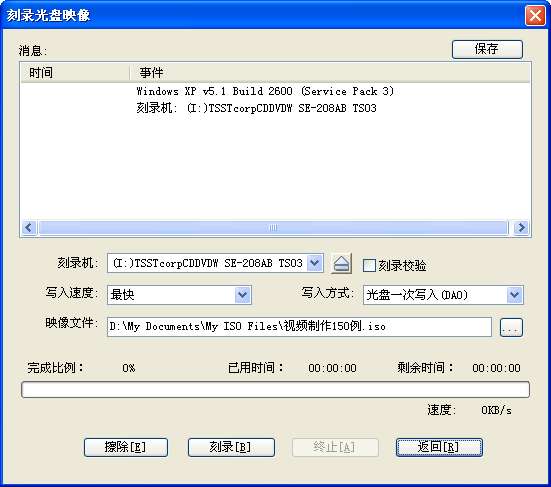Viewport: 551px width, 487px height.
Task: Click the left arrow of message scrollbar
Action: click(x=29, y=227)
